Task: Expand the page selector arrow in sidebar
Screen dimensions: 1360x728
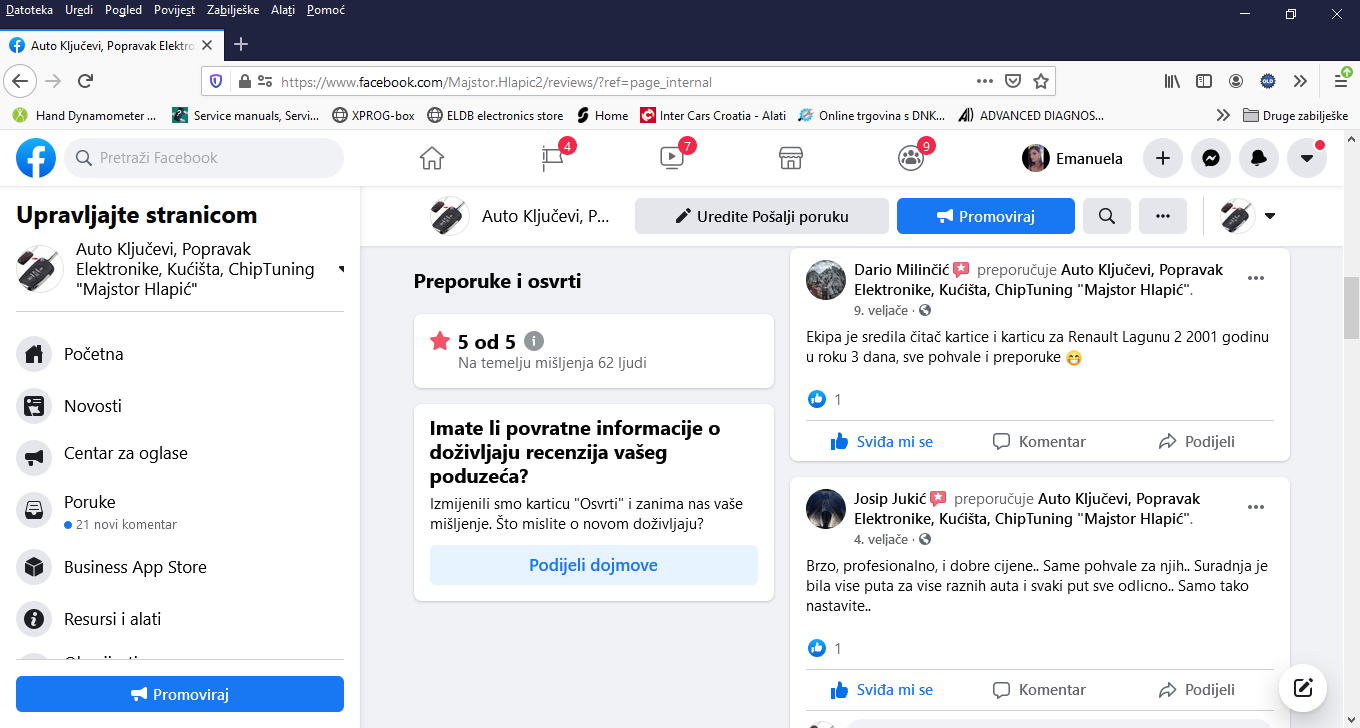Action: coord(341,269)
